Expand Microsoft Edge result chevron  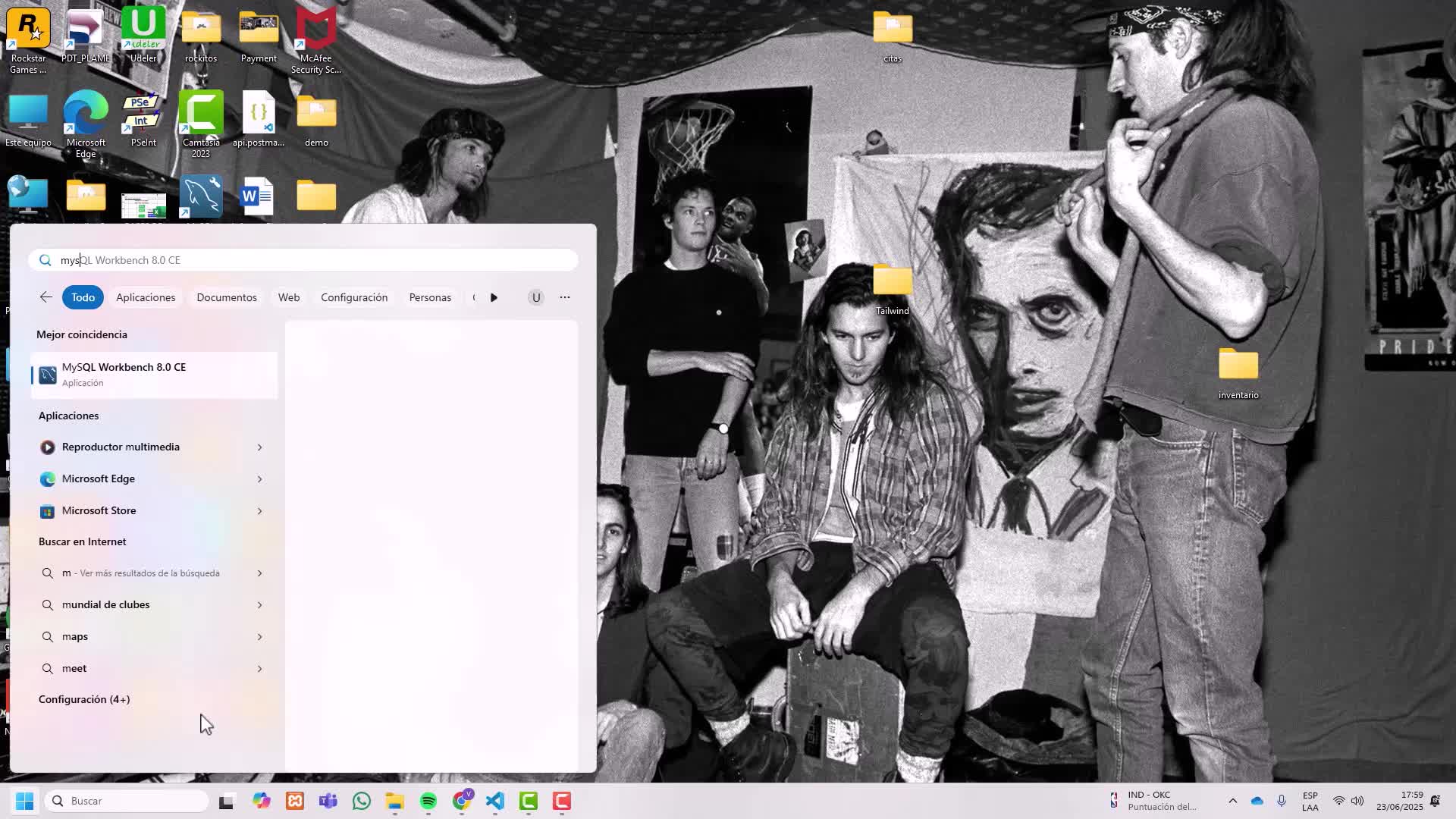(259, 479)
